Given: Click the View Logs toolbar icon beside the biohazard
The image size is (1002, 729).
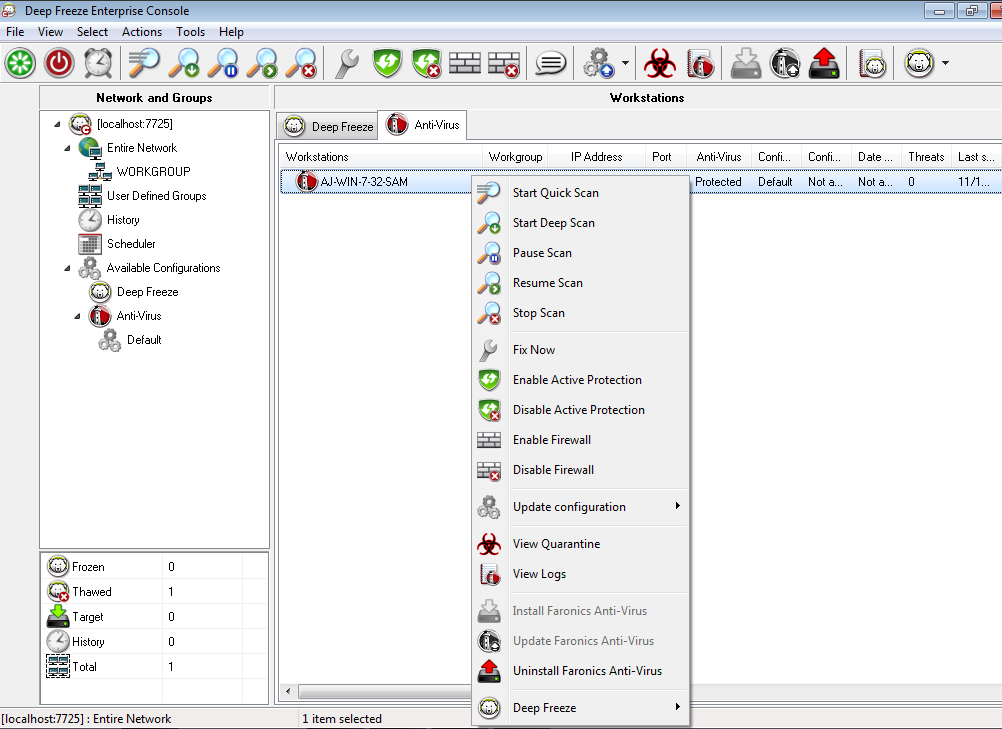Looking at the screenshot, I should (700, 63).
